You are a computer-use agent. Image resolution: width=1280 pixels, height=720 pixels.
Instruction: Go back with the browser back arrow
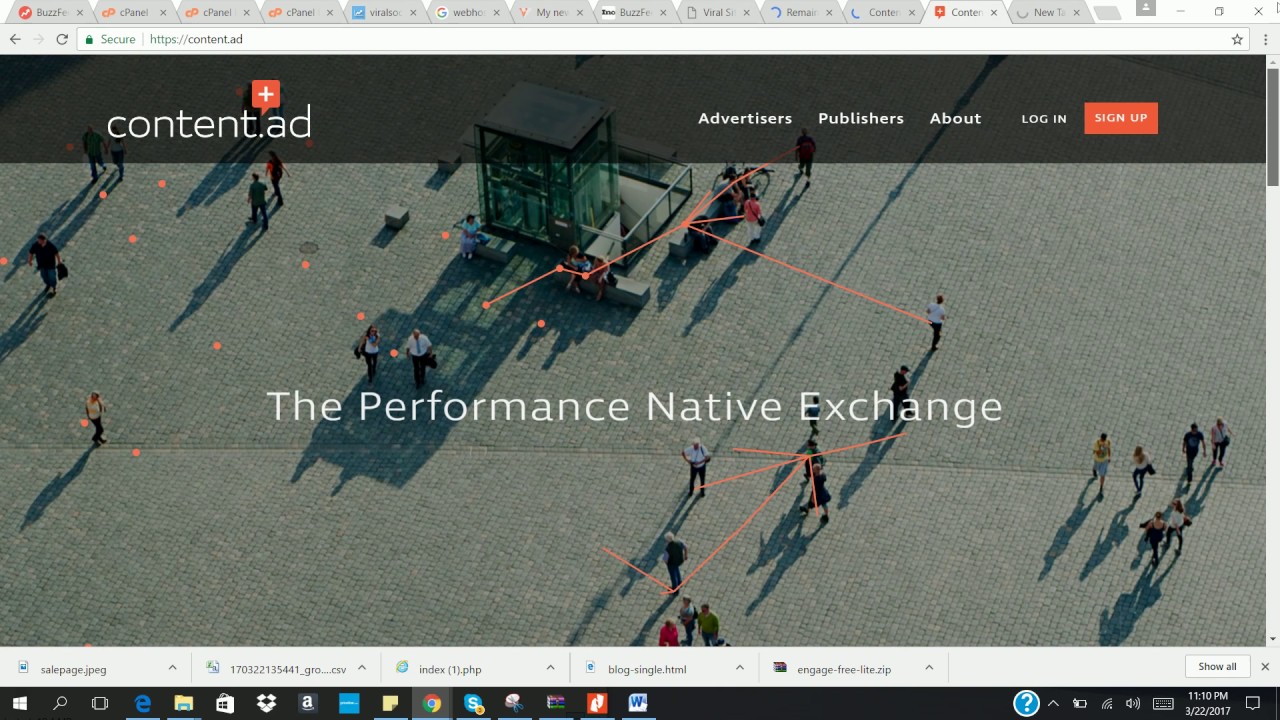15,39
